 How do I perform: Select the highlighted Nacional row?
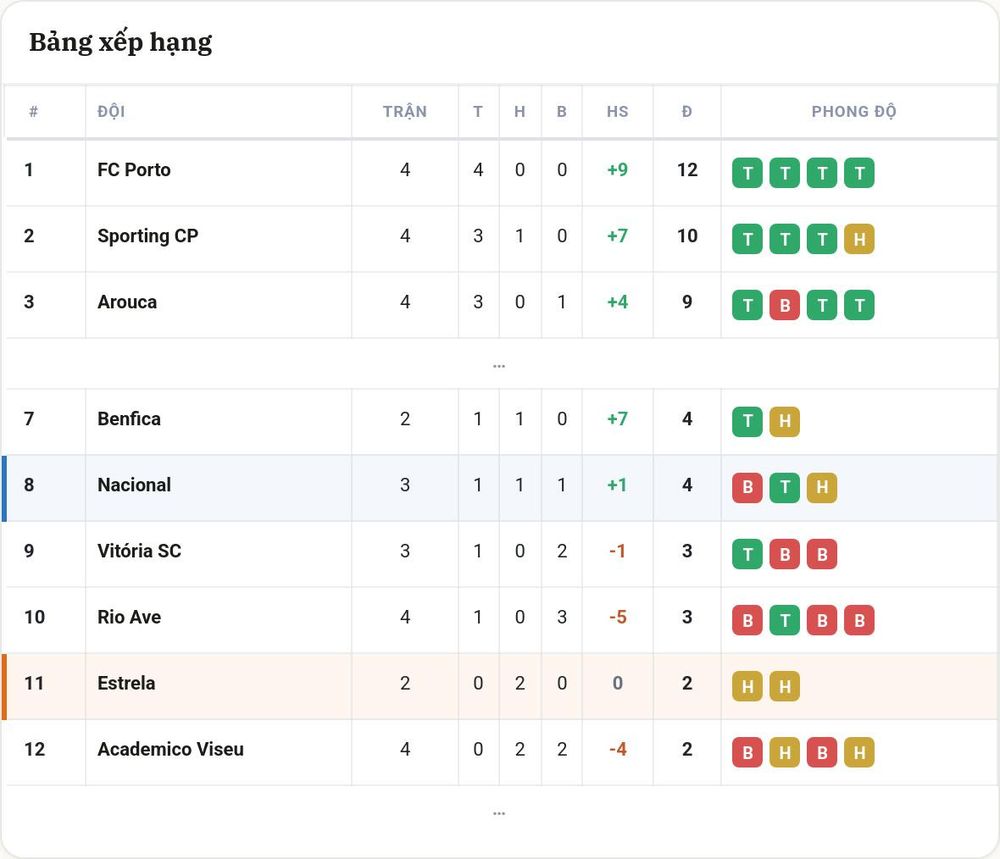[501, 488]
